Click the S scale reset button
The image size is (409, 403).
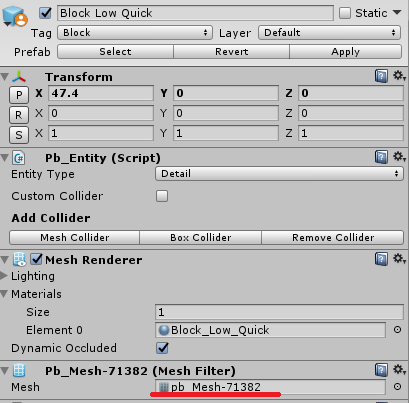click(19, 135)
